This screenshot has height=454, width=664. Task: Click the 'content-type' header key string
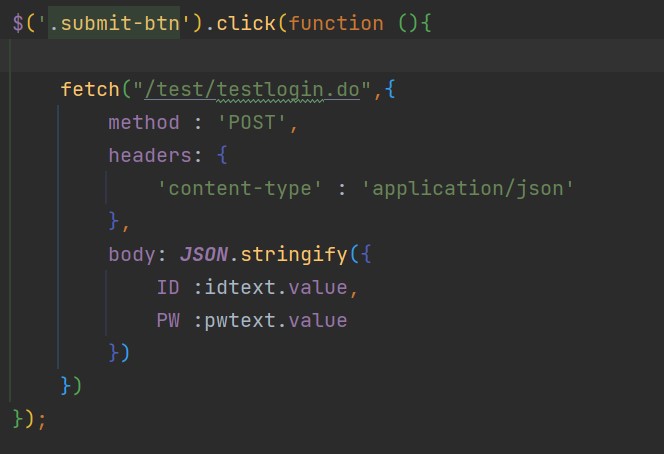click(x=240, y=188)
